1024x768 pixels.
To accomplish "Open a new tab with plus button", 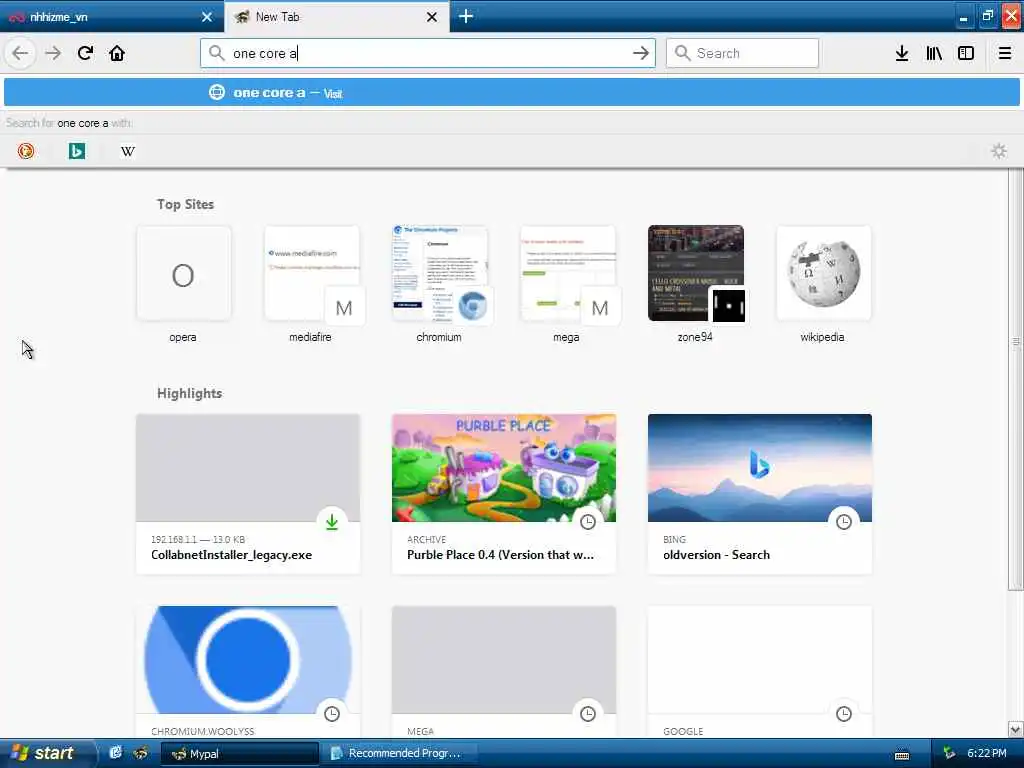I will click(466, 16).
